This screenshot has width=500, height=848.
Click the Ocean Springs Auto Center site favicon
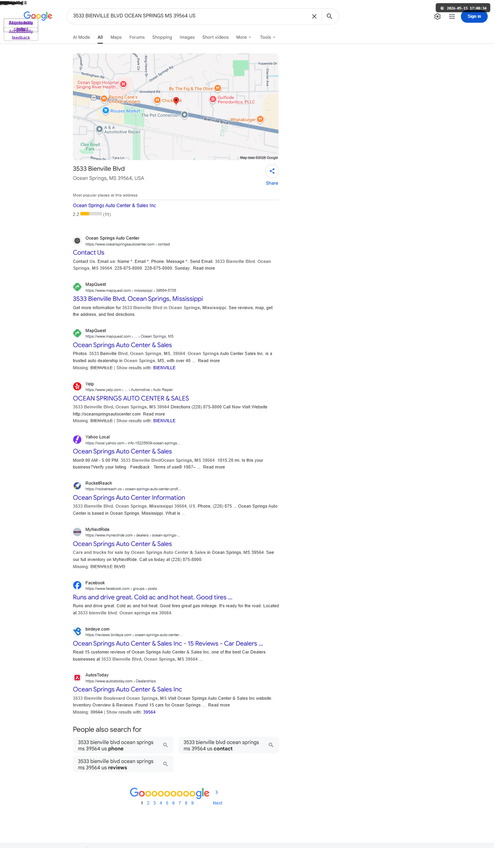tap(77, 241)
